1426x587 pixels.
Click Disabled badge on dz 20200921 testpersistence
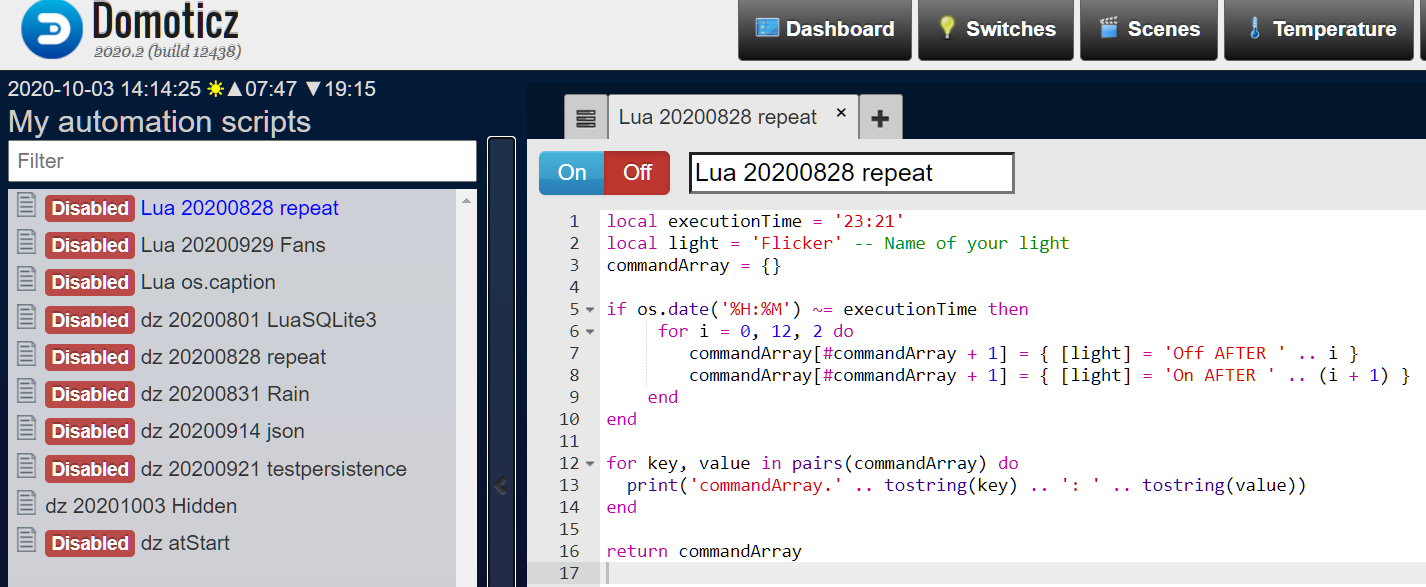tap(90, 469)
